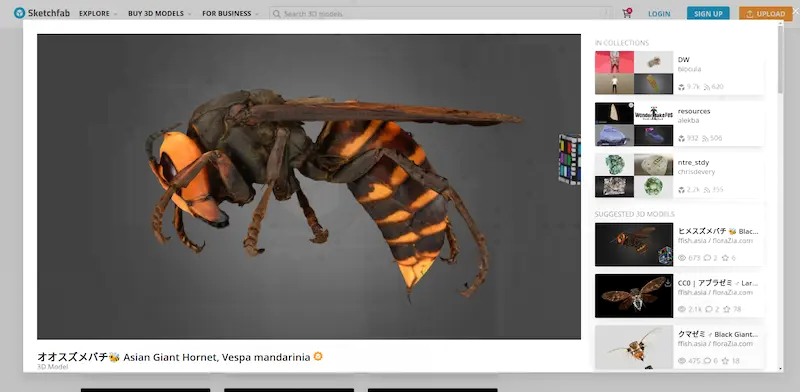Open the クマゼミ Black Giant model title
Image resolution: width=800 pixels, height=392 pixels.
pos(717,334)
